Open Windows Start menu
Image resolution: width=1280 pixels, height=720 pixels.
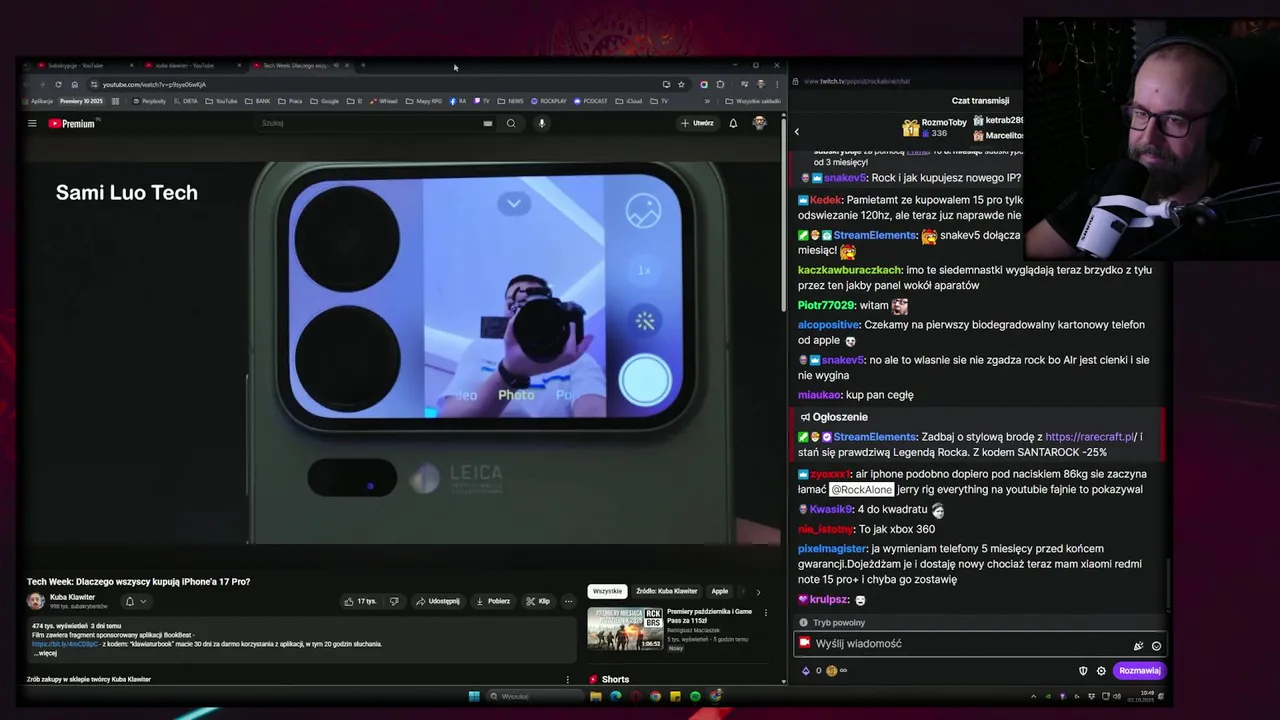(474, 696)
